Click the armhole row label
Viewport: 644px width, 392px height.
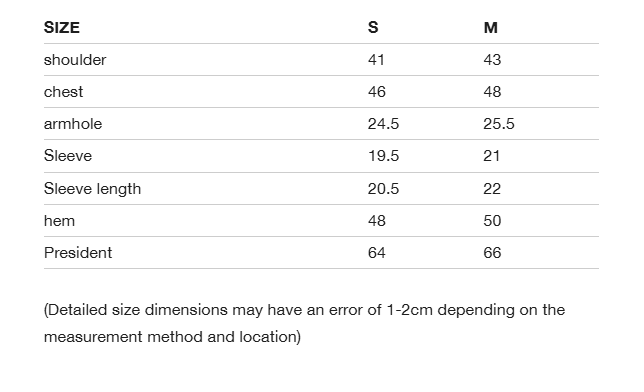point(73,124)
